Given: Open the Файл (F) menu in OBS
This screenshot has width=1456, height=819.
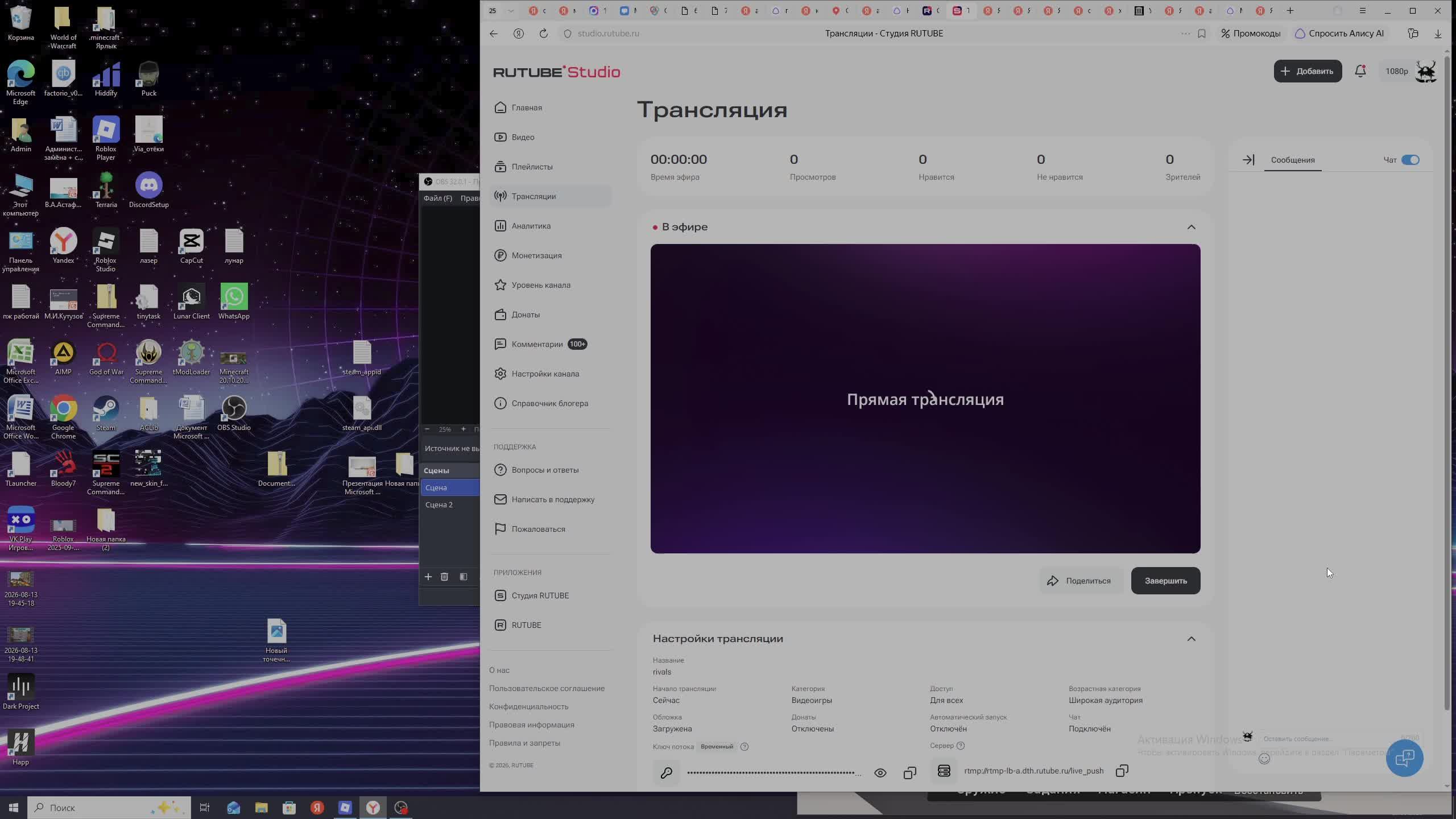Looking at the screenshot, I should 437,198.
